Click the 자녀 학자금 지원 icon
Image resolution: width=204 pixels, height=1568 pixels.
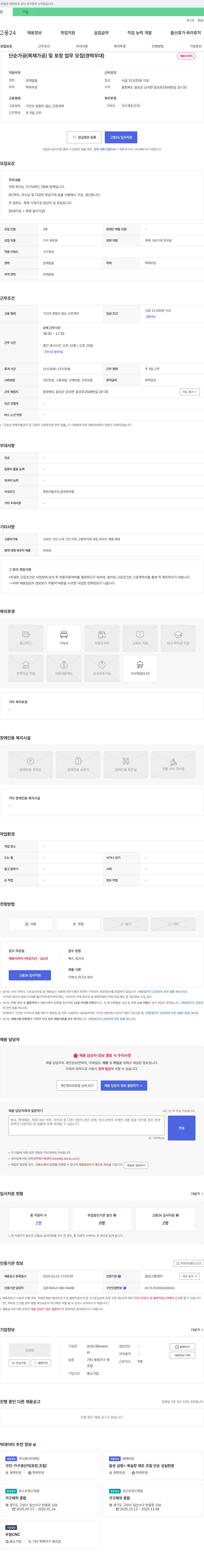(178, 638)
